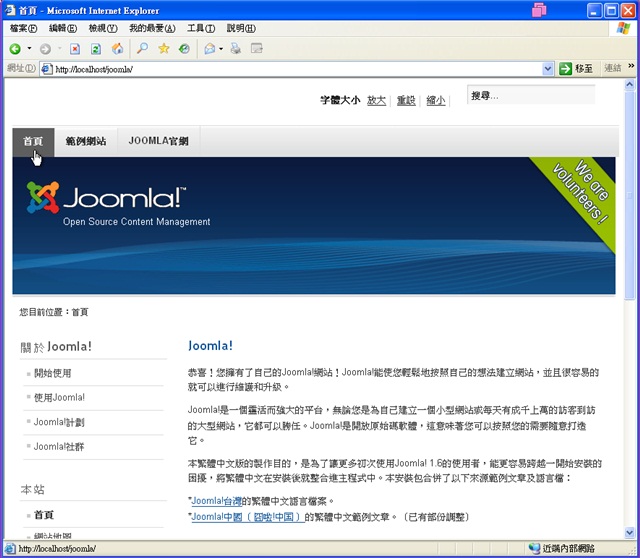Click the Windows flag logo icon
640x558 pixels.
[x=623, y=28]
